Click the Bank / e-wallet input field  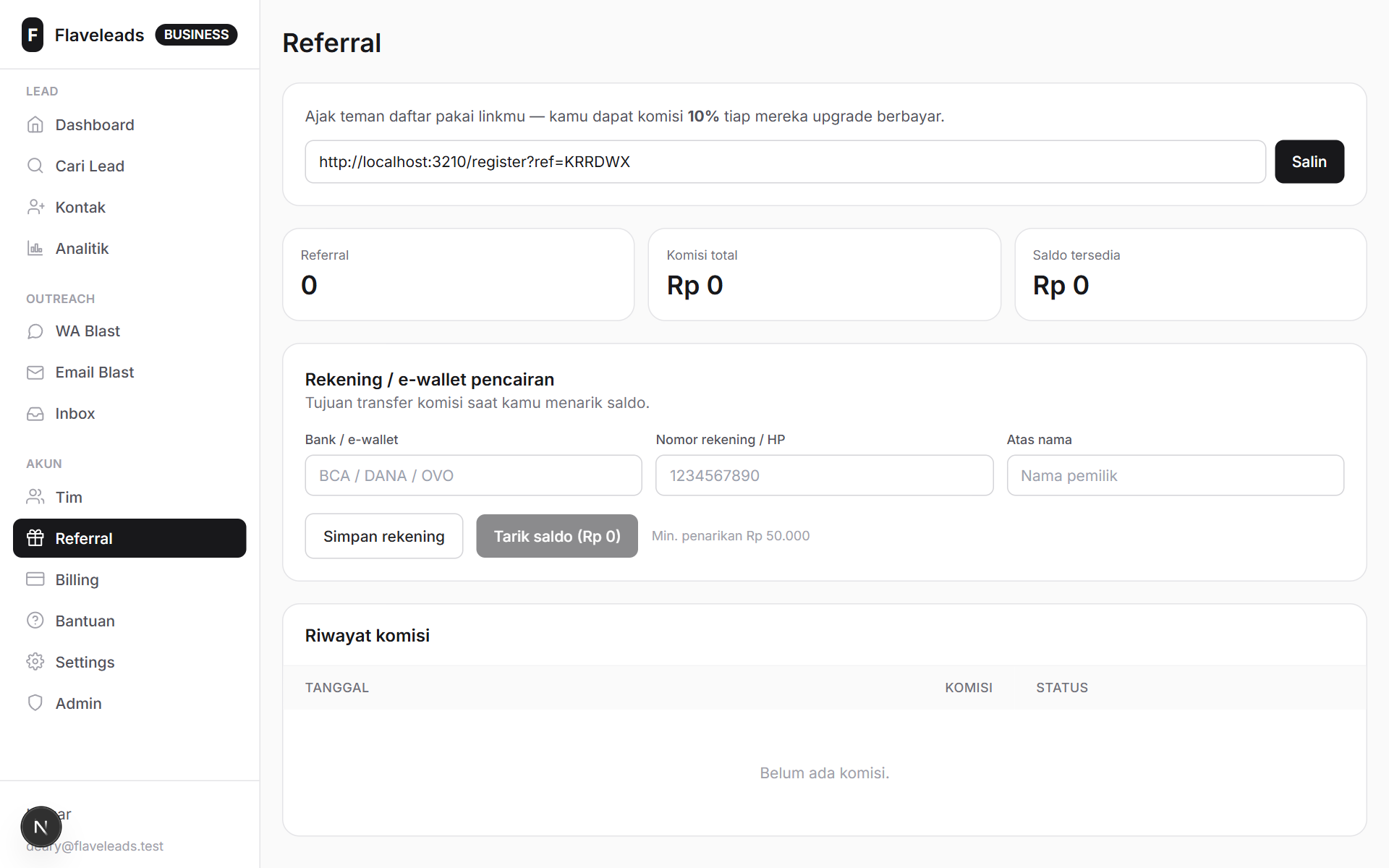(473, 475)
